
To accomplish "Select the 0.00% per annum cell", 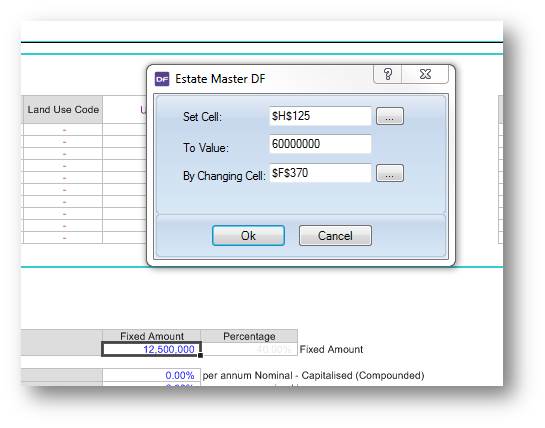I will pos(152,375).
